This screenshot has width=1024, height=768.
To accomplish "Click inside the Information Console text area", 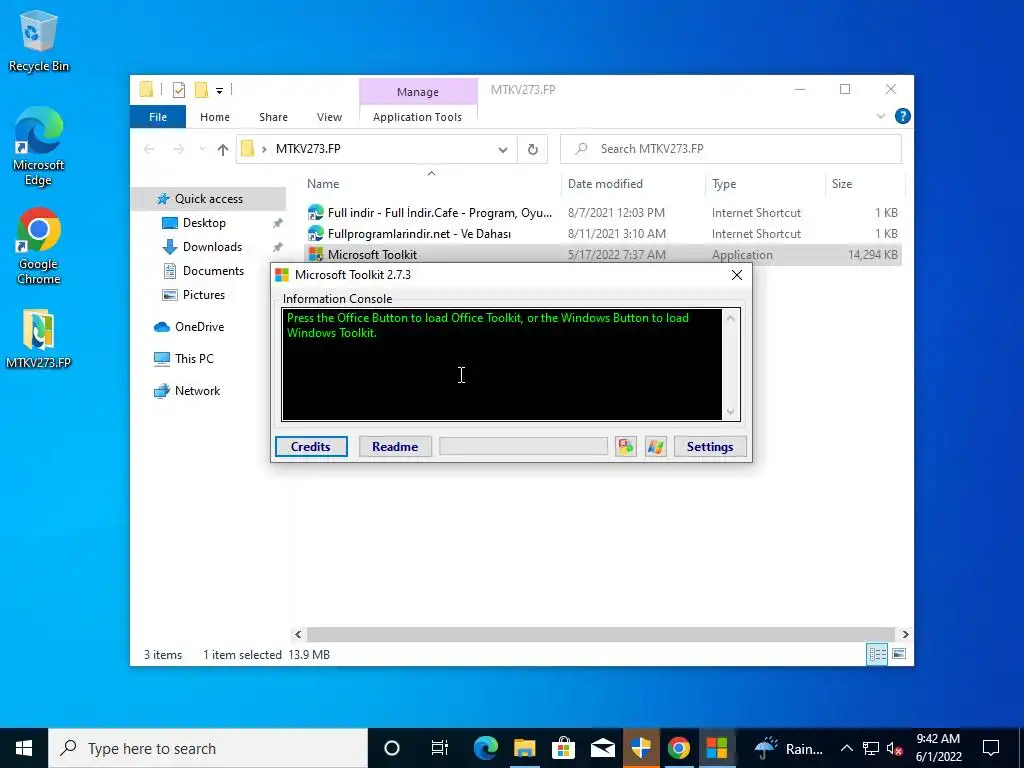I will point(502,364).
